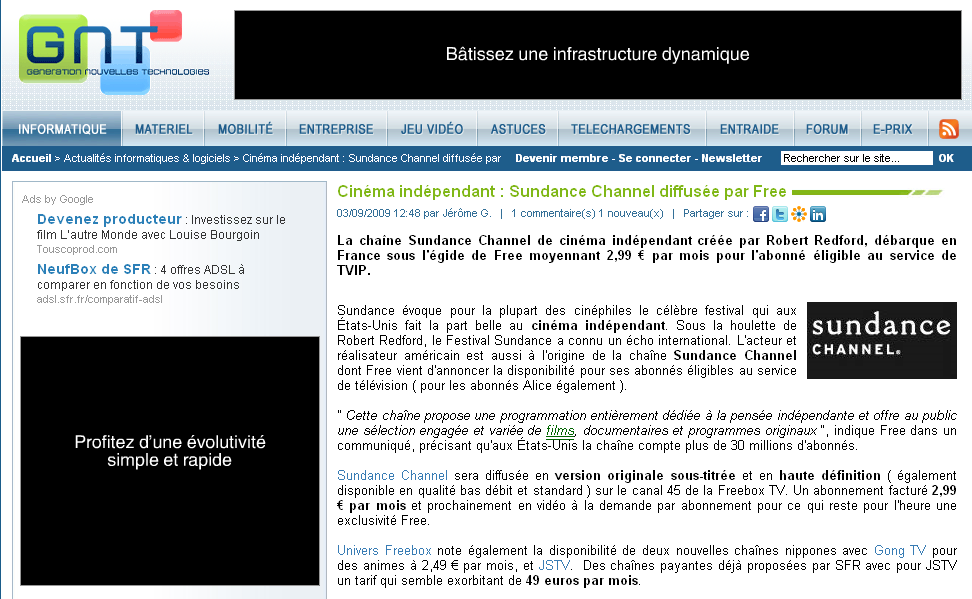The width and height of the screenshot is (972, 599).
Task: Open the Devenez producteur ad link
Action: (x=109, y=219)
